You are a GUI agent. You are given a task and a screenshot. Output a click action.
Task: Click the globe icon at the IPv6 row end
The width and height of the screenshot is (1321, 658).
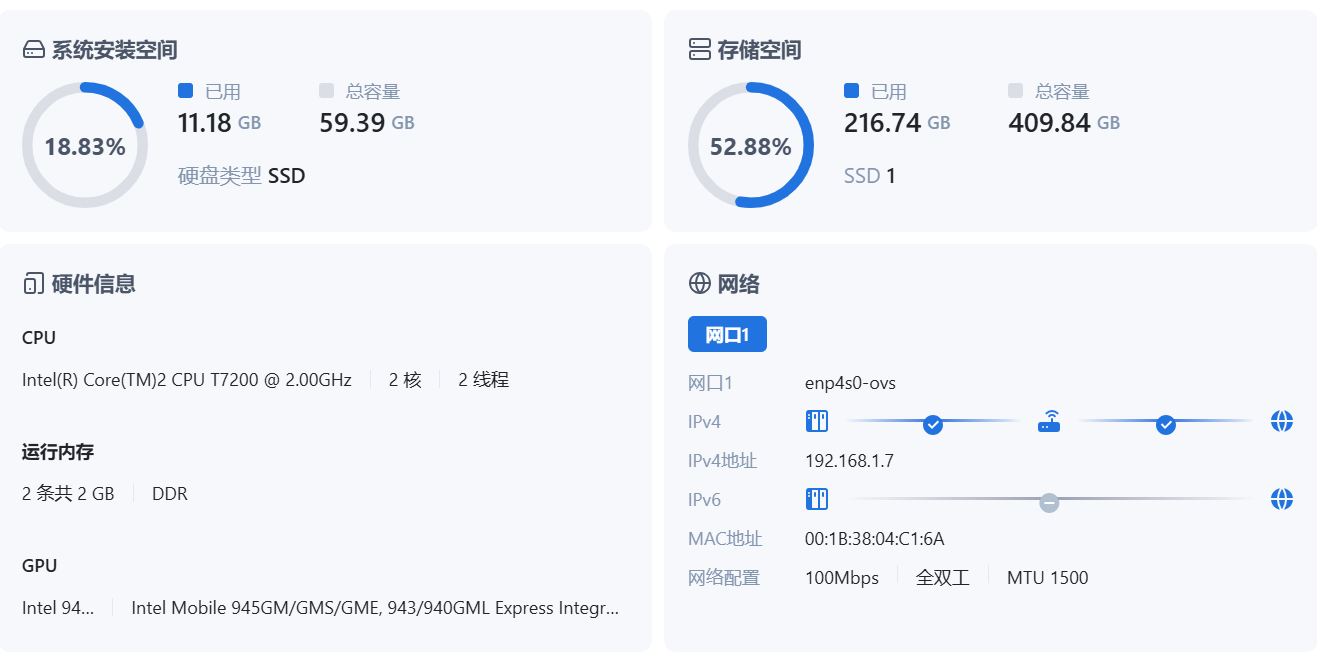click(x=1283, y=499)
